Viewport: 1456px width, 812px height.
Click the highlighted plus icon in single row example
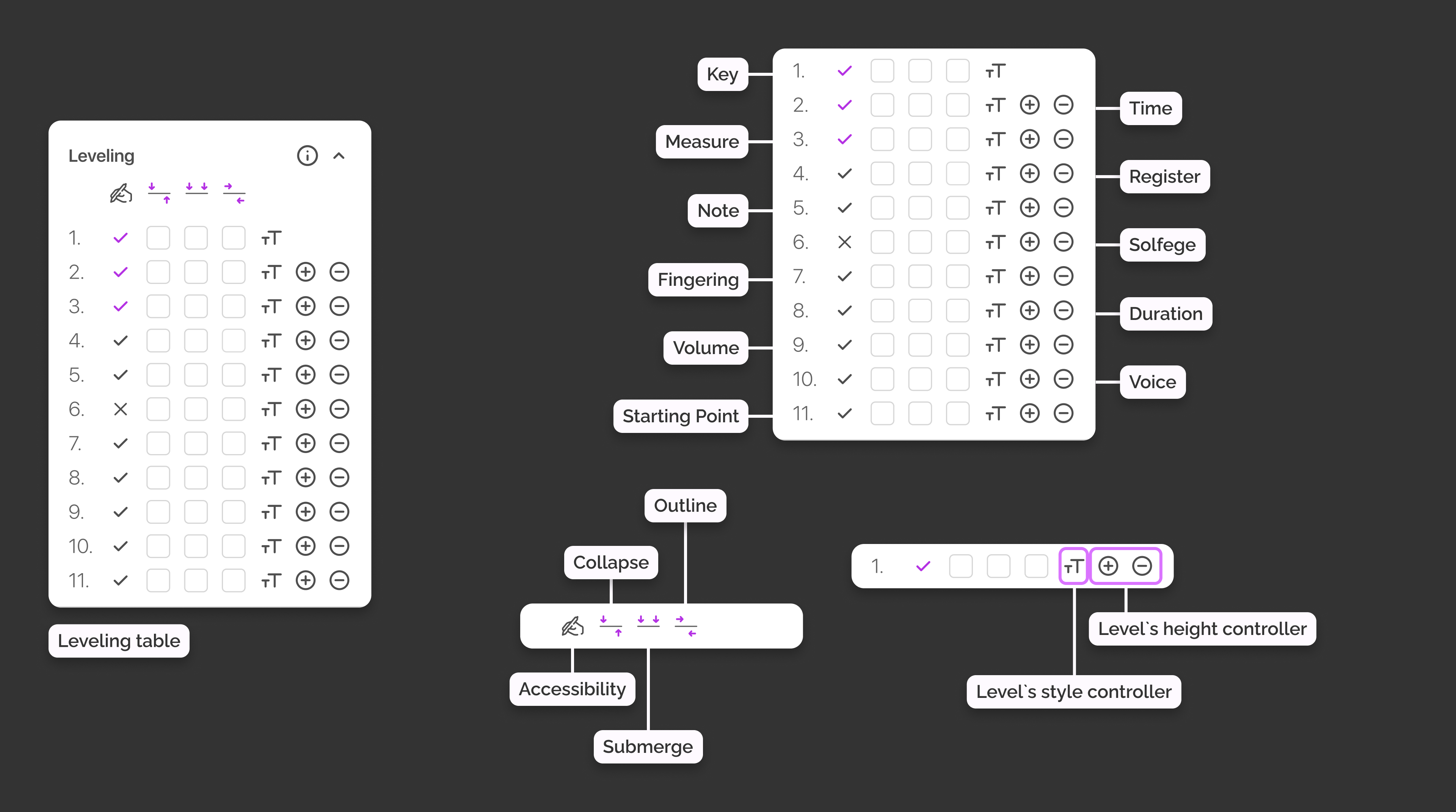pos(1108,566)
